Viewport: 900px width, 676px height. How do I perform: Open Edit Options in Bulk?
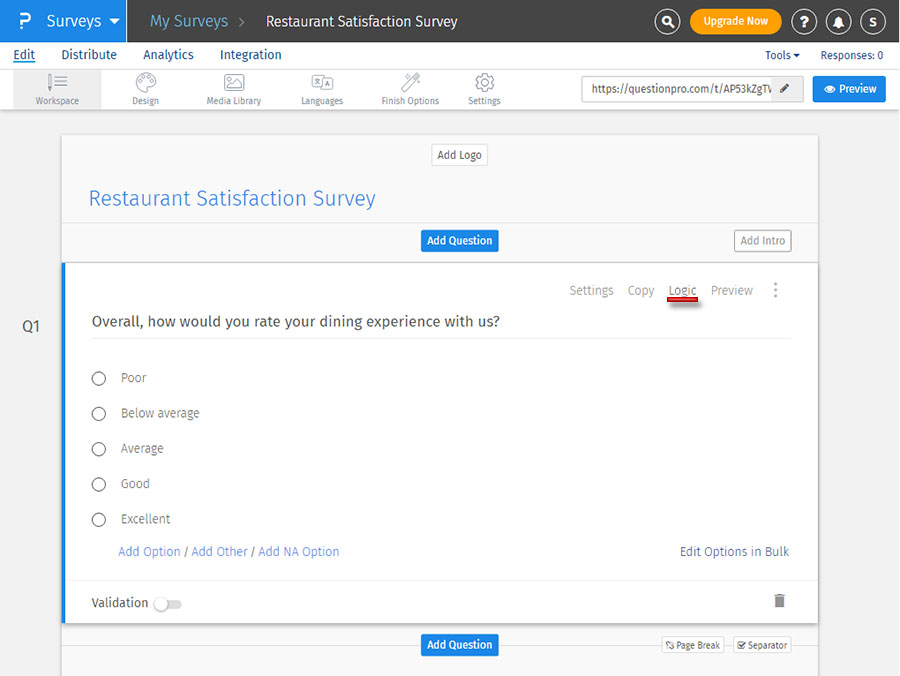[734, 551]
